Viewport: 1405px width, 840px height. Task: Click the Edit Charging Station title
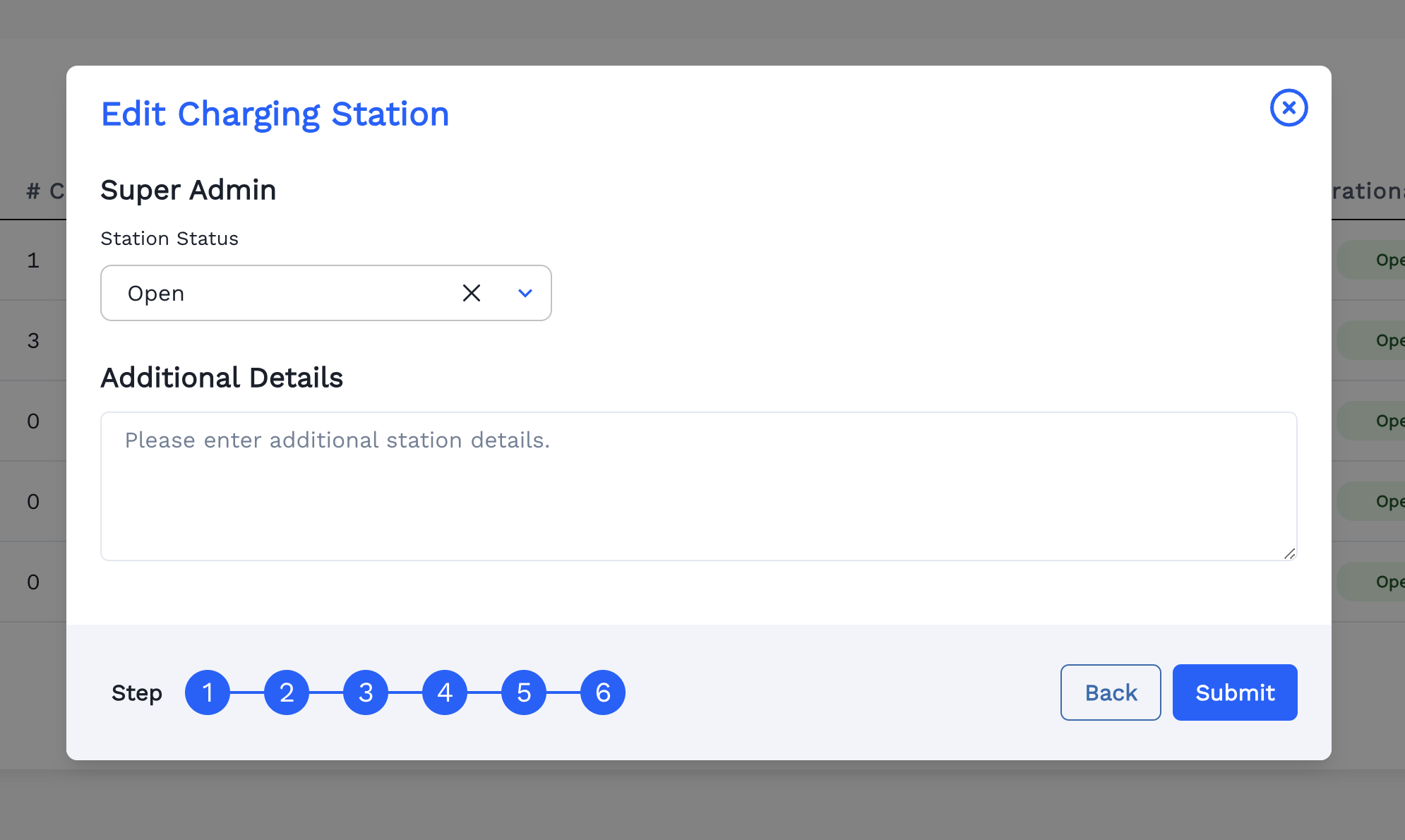(275, 114)
